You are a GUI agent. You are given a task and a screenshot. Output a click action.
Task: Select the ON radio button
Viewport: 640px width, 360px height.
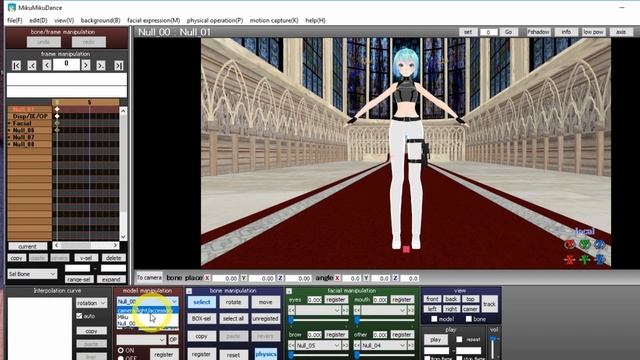coord(121,350)
